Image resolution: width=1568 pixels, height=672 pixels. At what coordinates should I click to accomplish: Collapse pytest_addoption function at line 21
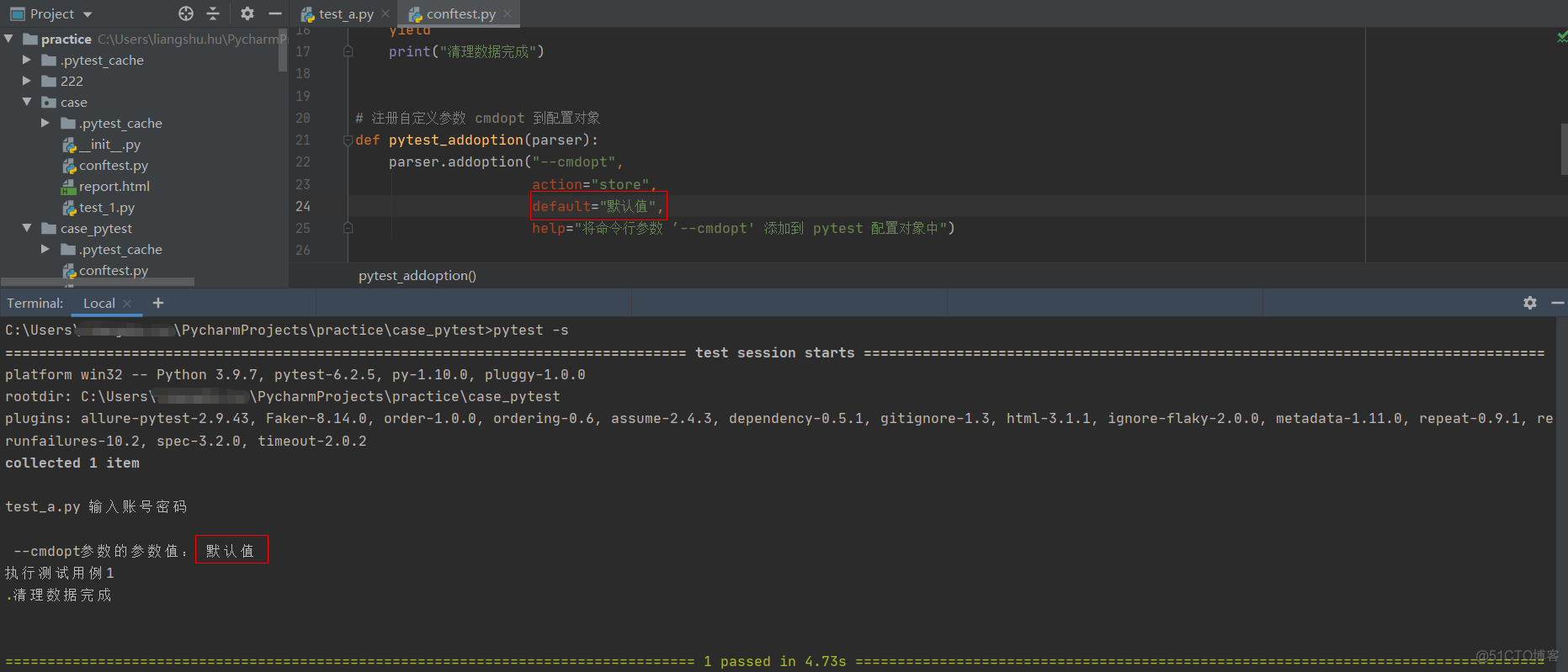tap(348, 140)
